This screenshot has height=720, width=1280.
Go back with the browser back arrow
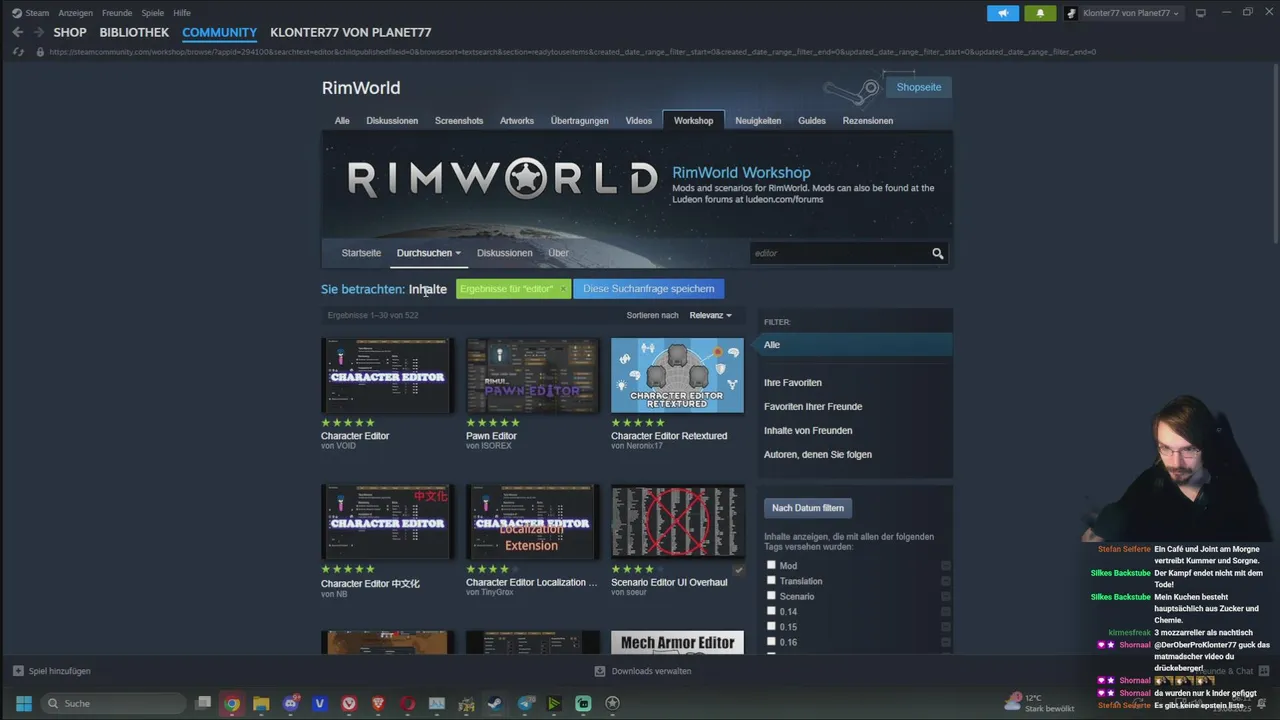(17, 32)
